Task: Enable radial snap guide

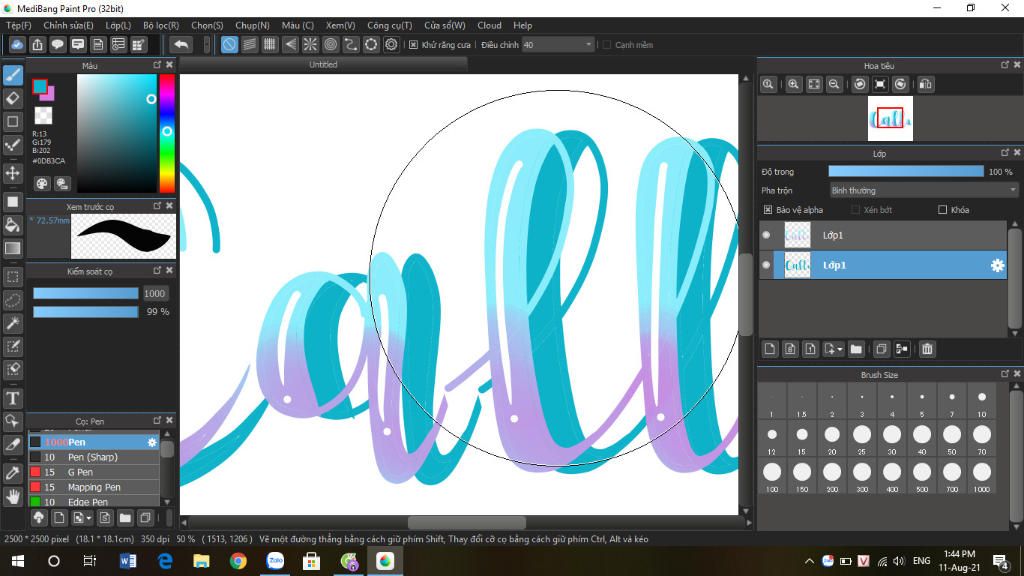Action: [x=310, y=44]
